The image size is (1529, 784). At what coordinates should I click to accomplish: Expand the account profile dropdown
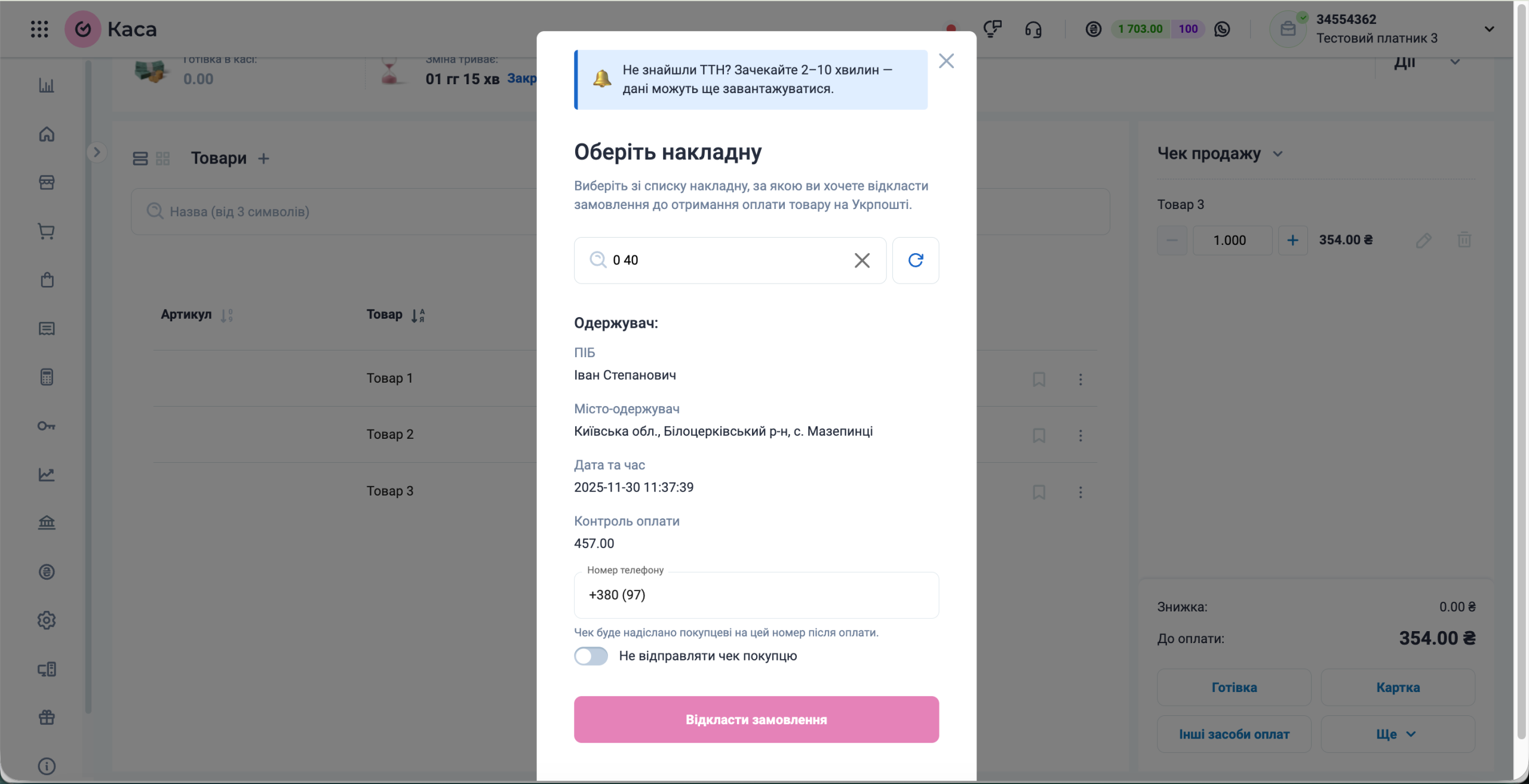(x=1489, y=29)
